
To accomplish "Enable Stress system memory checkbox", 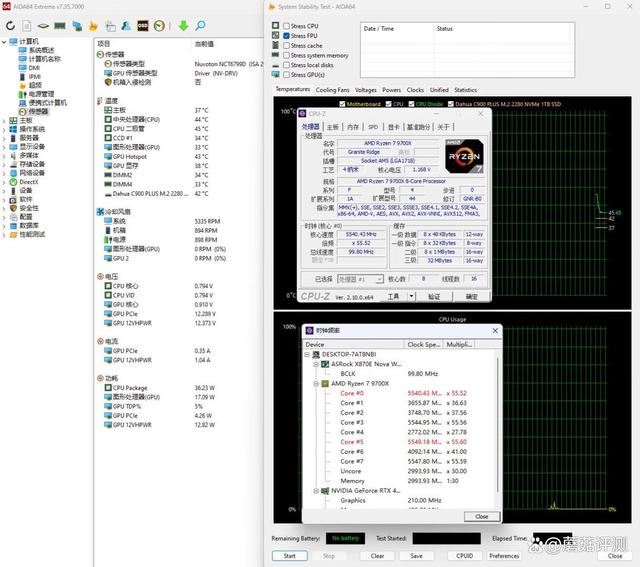I will 287,56.
